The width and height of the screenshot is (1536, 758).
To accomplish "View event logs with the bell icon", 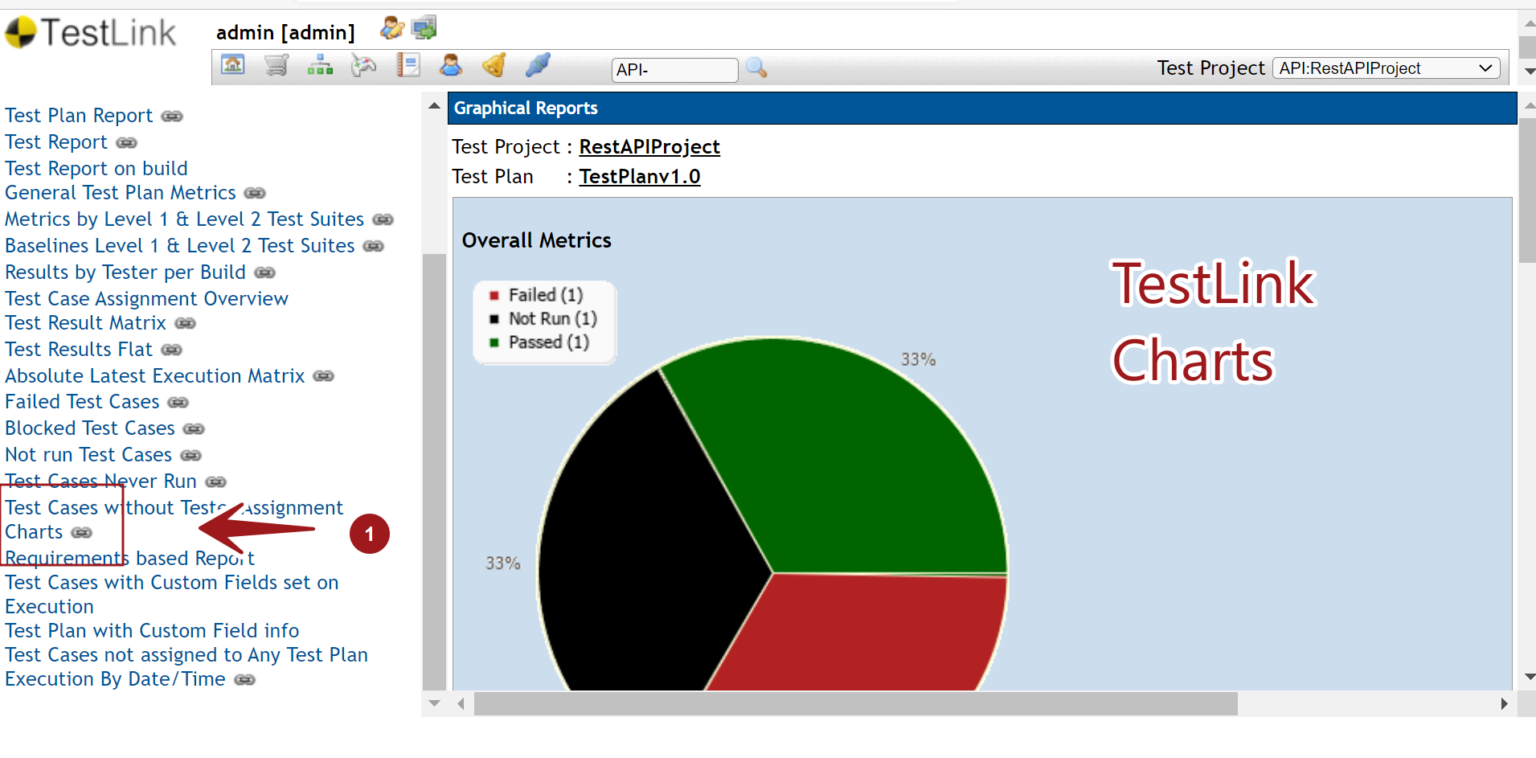I will tap(493, 65).
